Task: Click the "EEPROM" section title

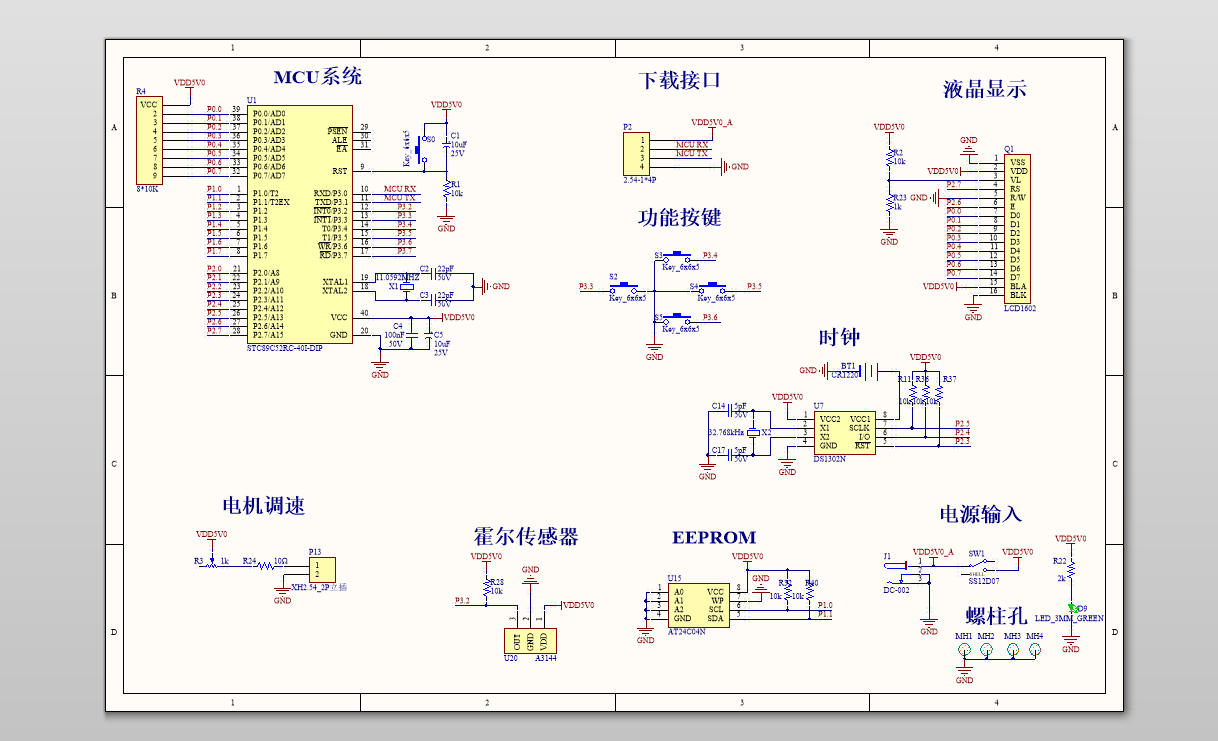Action: [714, 537]
